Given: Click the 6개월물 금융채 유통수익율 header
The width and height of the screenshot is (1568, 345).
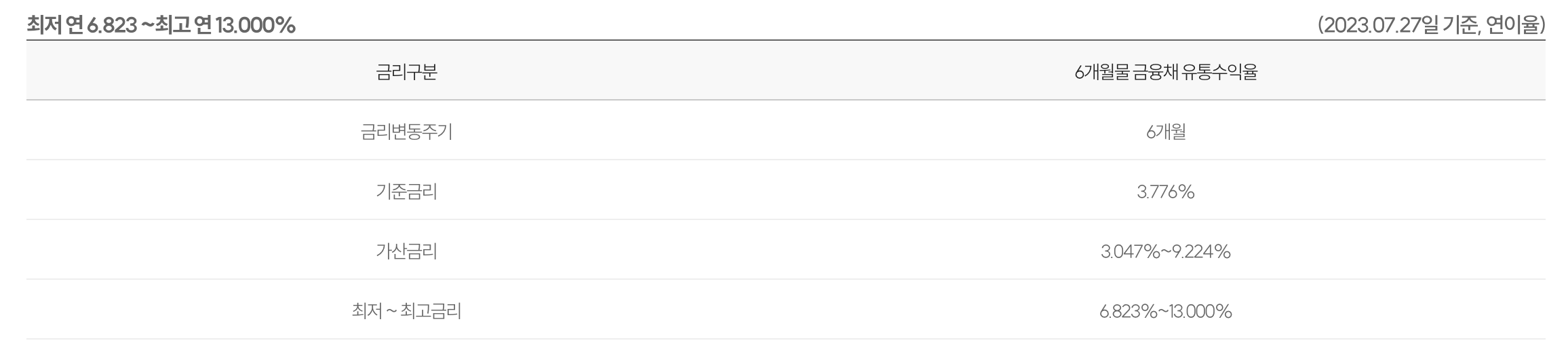Looking at the screenshot, I should coord(1166,72).
